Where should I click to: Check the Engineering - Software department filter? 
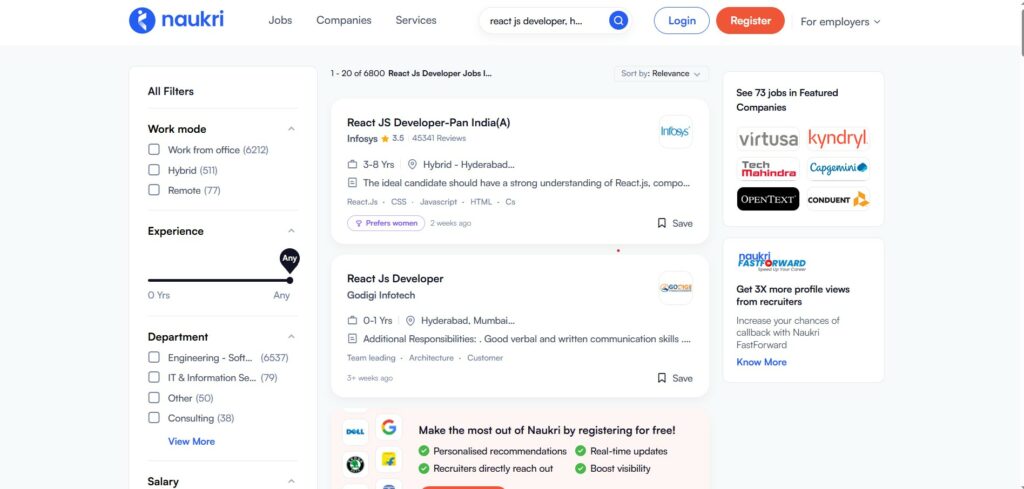pyautogui.click(x=153, y=357)
